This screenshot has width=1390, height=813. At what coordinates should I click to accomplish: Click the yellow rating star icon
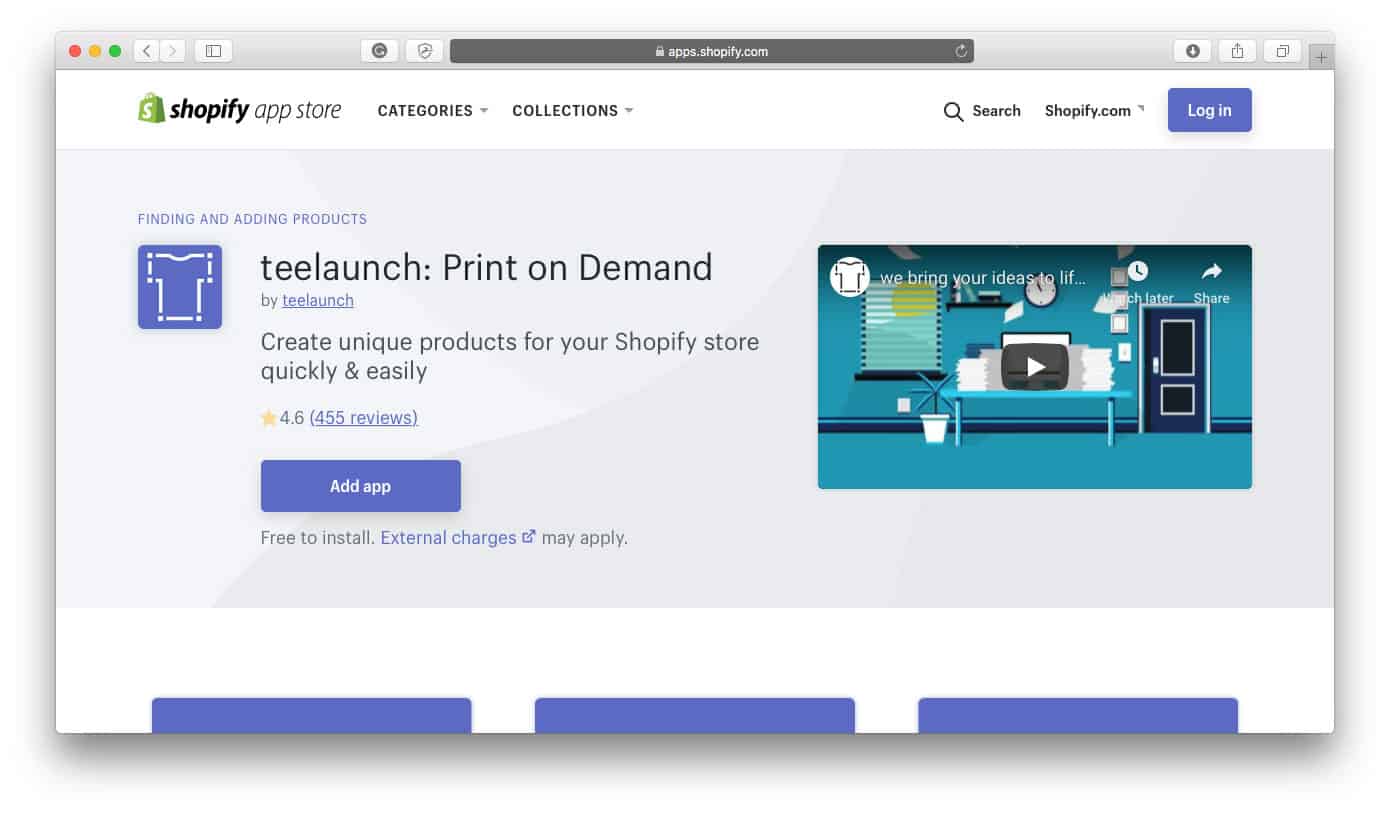269,418
